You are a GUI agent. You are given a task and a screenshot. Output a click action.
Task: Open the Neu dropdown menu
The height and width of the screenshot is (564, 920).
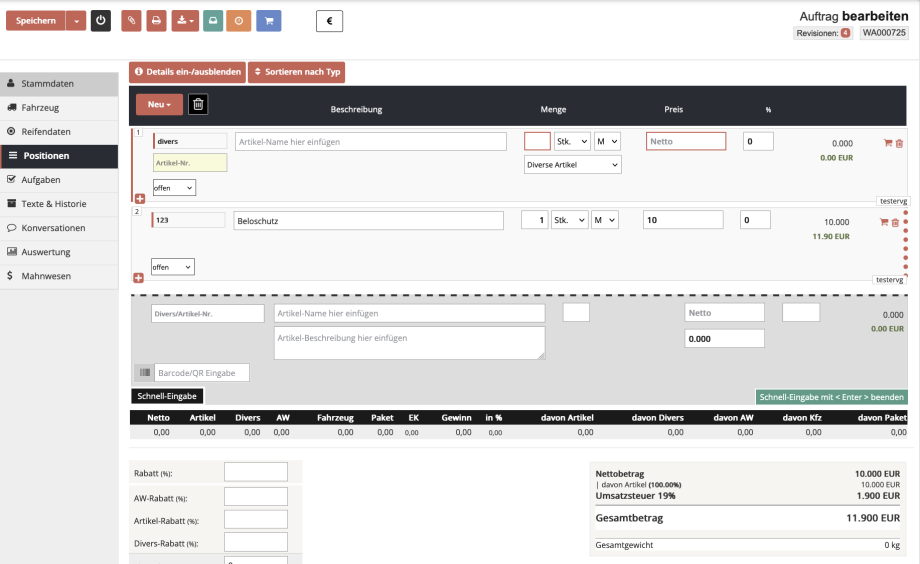(160, 104)
